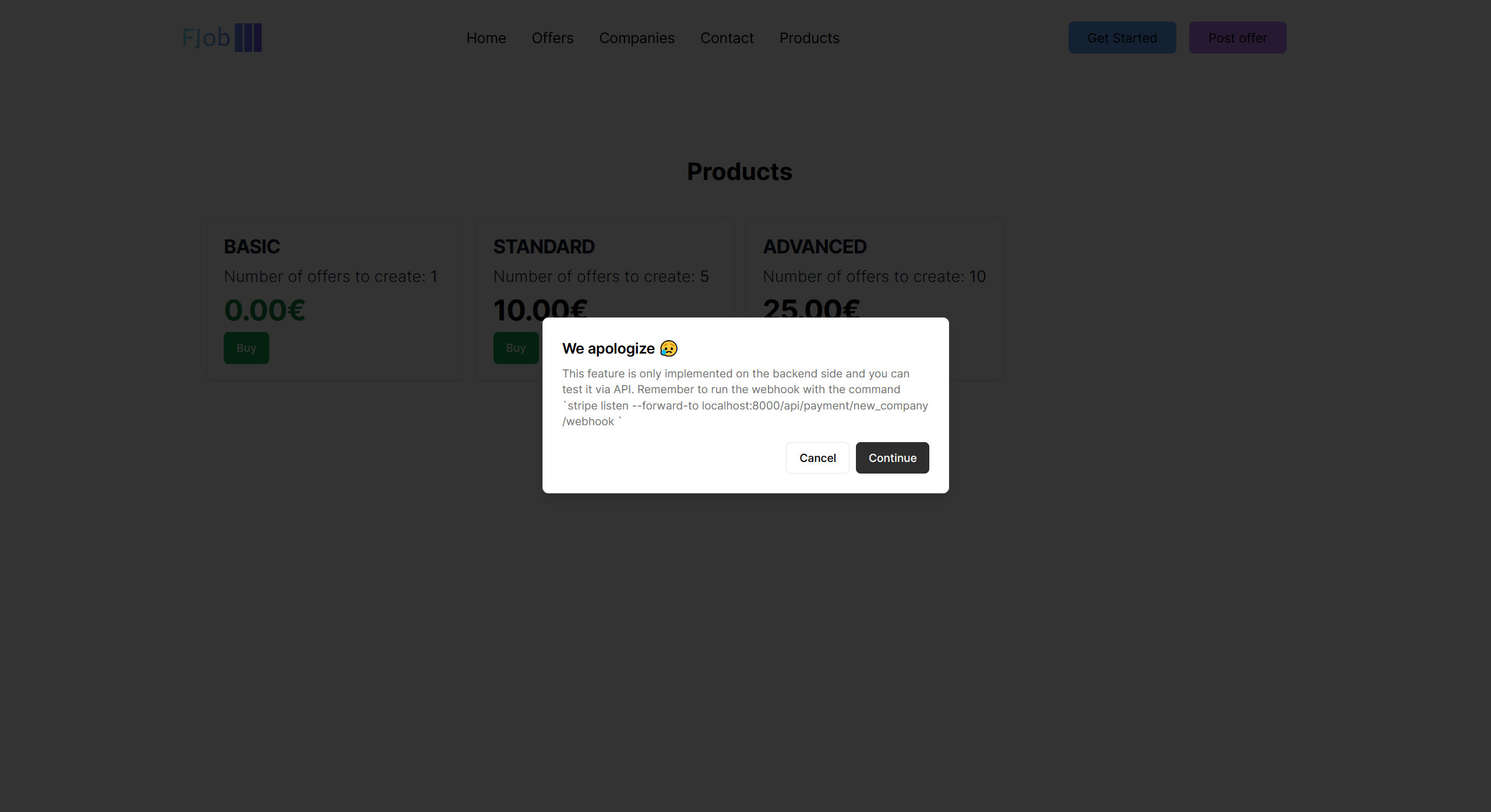The height and width of the screenshot is (812, 1491).
Task: Click the ADVANCED plan heading
Action: pos(815,246)
